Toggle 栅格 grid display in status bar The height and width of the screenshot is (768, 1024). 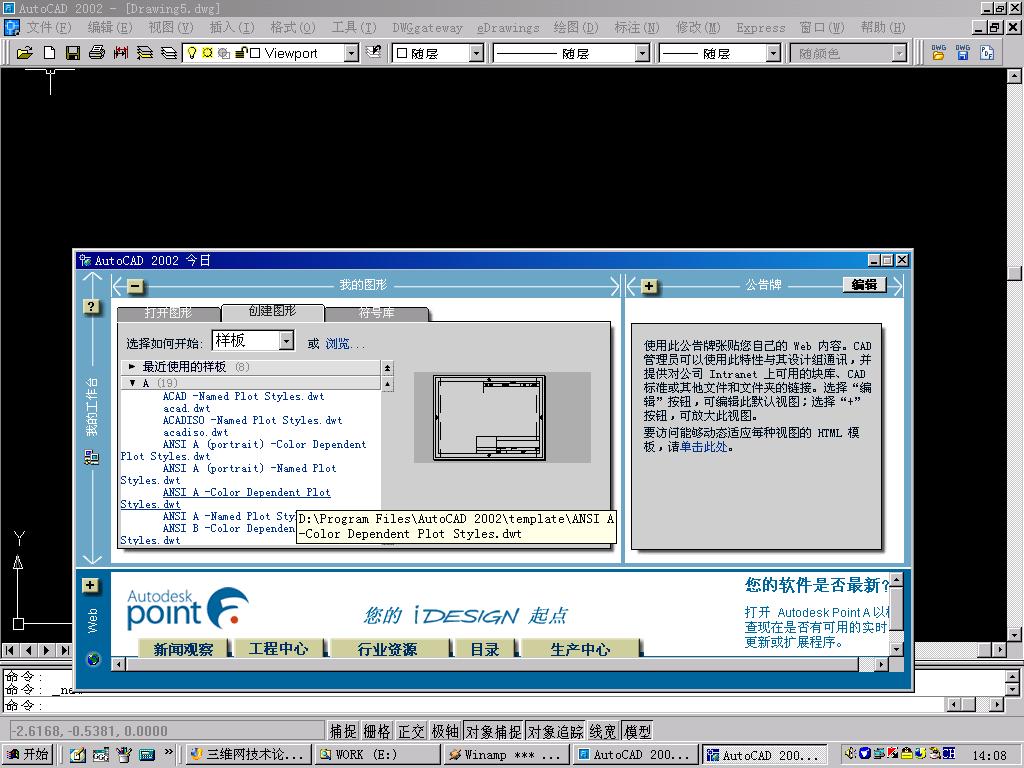tap(377, 731)
